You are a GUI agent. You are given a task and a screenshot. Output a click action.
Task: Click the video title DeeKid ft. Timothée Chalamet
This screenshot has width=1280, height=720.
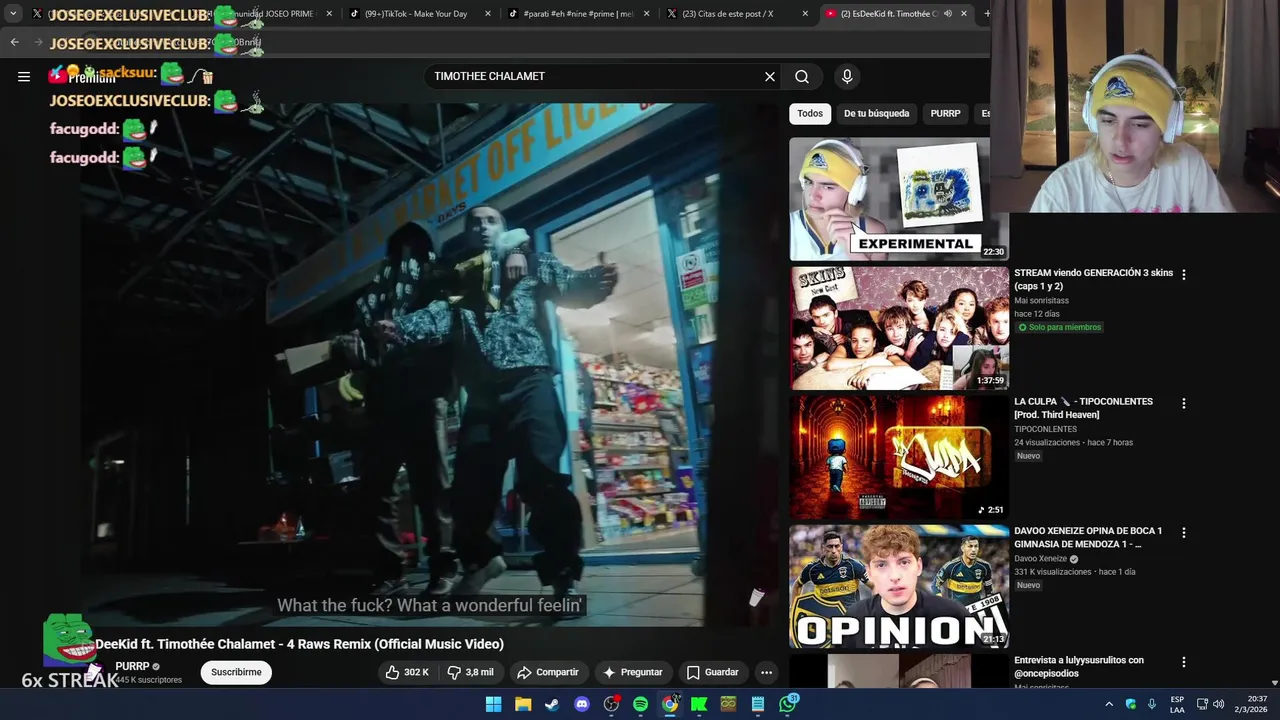299,644
